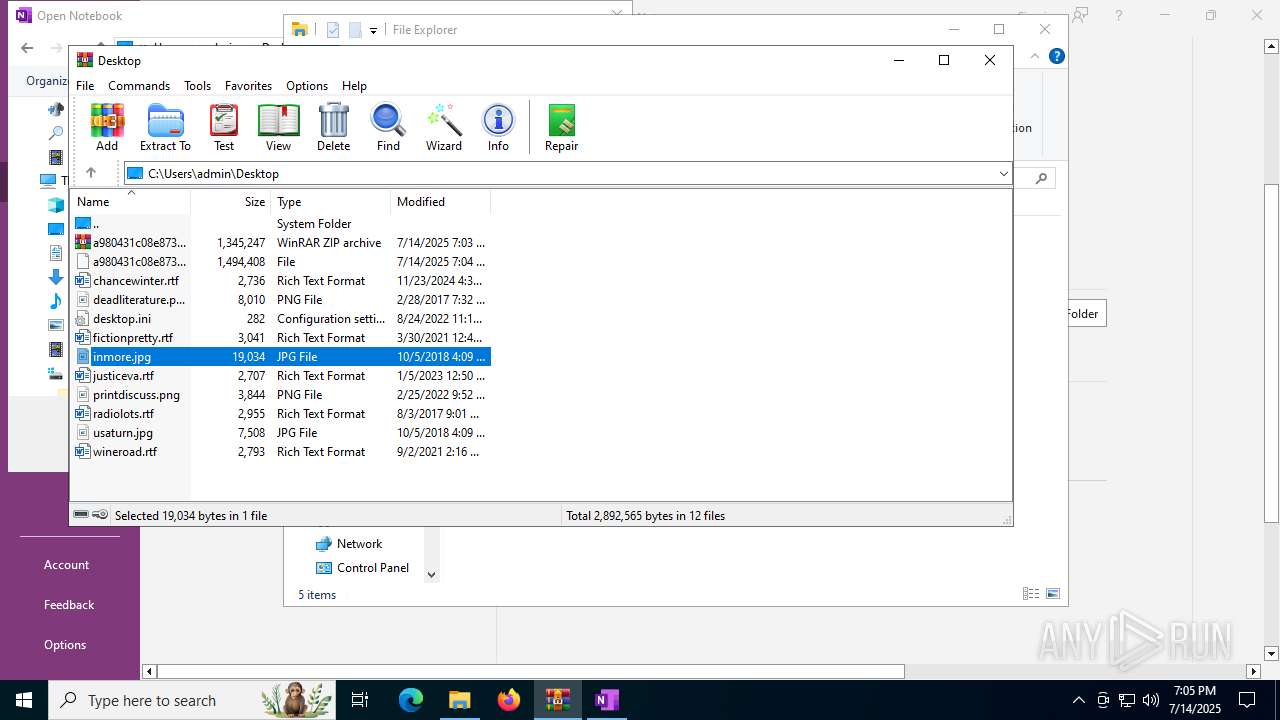Image resolution: width=1280 pixels, height=720 pixels.
Task: Open Firefox from taskbar
Action: coord(509,700)
